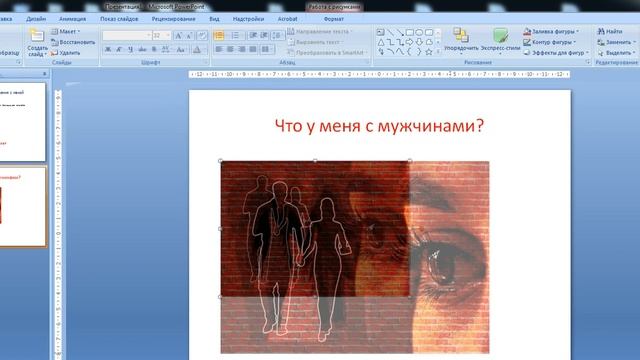This screenshot has width=640, height=360.
Task: Select the right brace shape
Action: (419, 52)
